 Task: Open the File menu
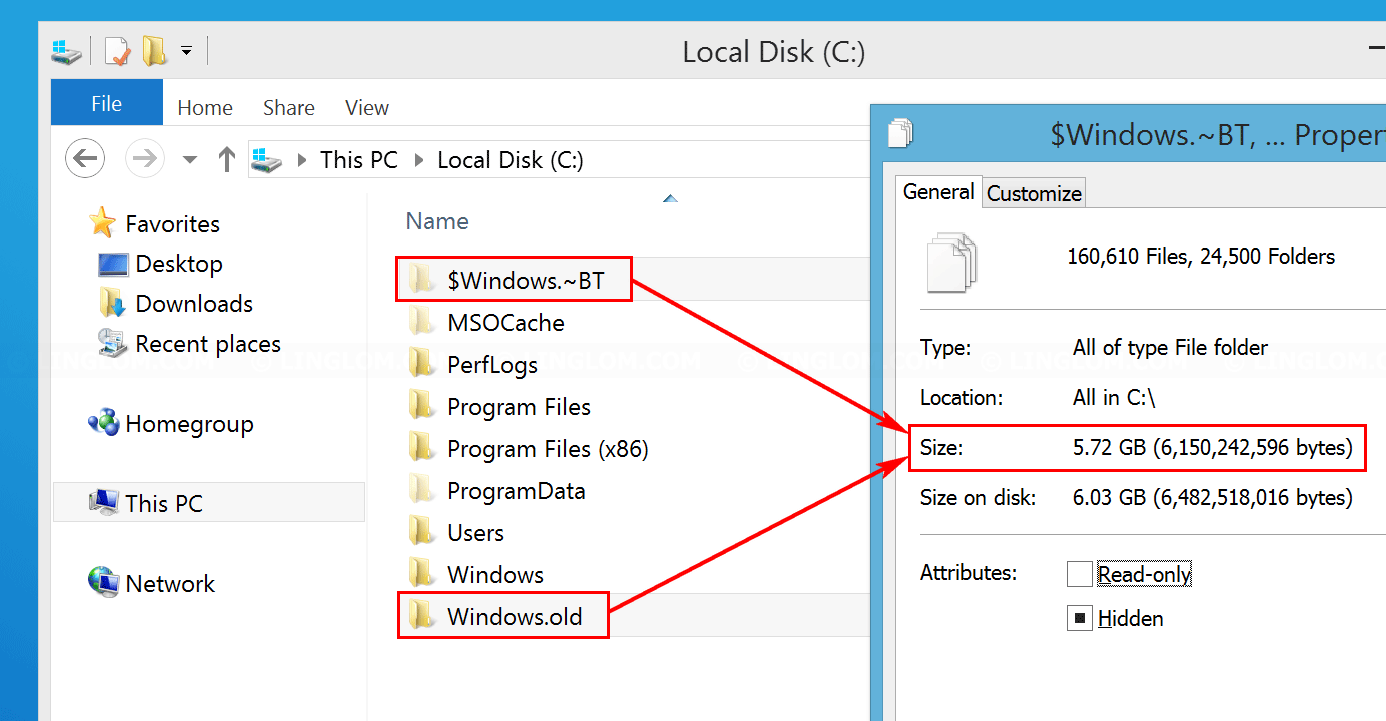[107, 103]
